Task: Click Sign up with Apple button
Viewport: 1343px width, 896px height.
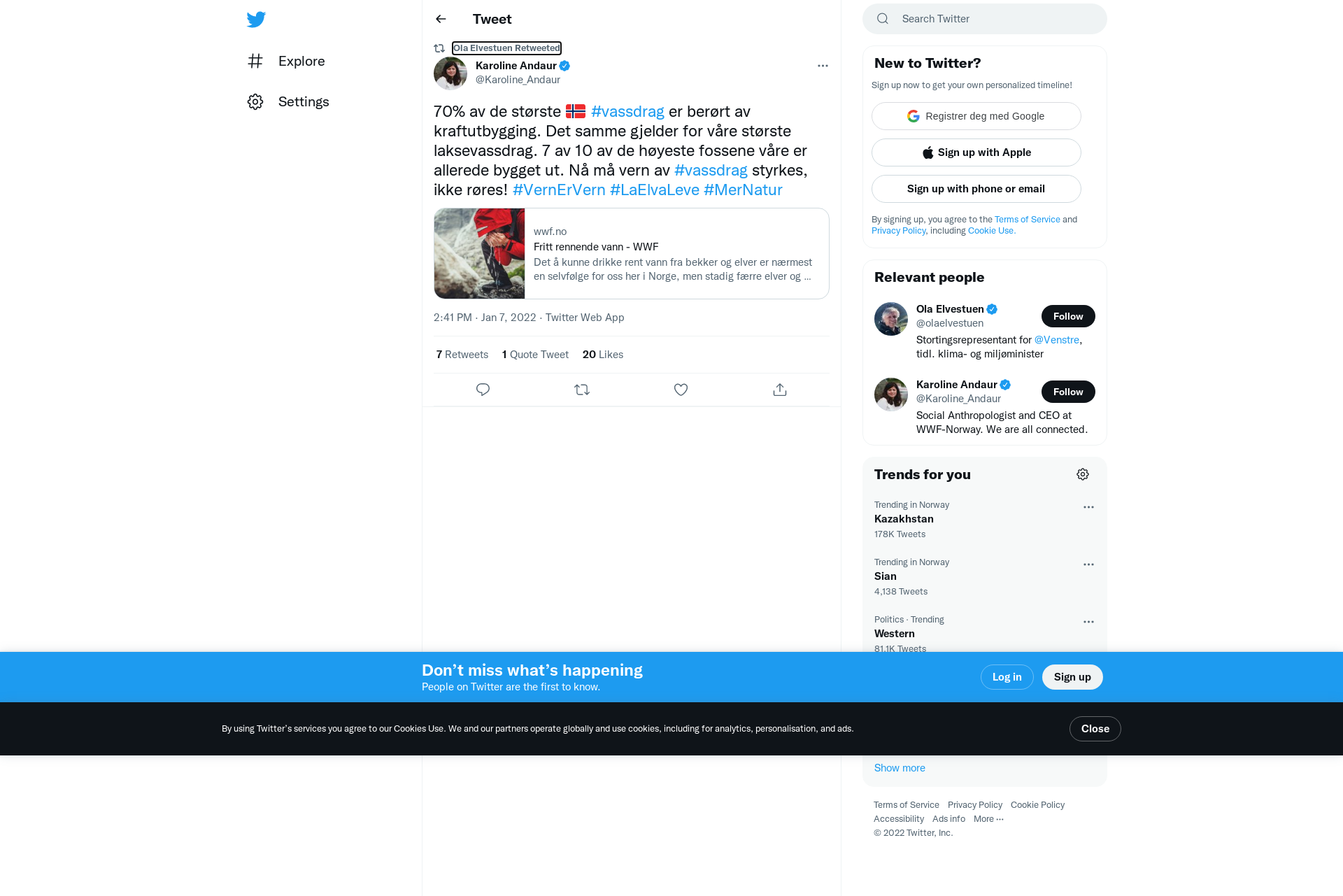Action: [x=976, y=152]
